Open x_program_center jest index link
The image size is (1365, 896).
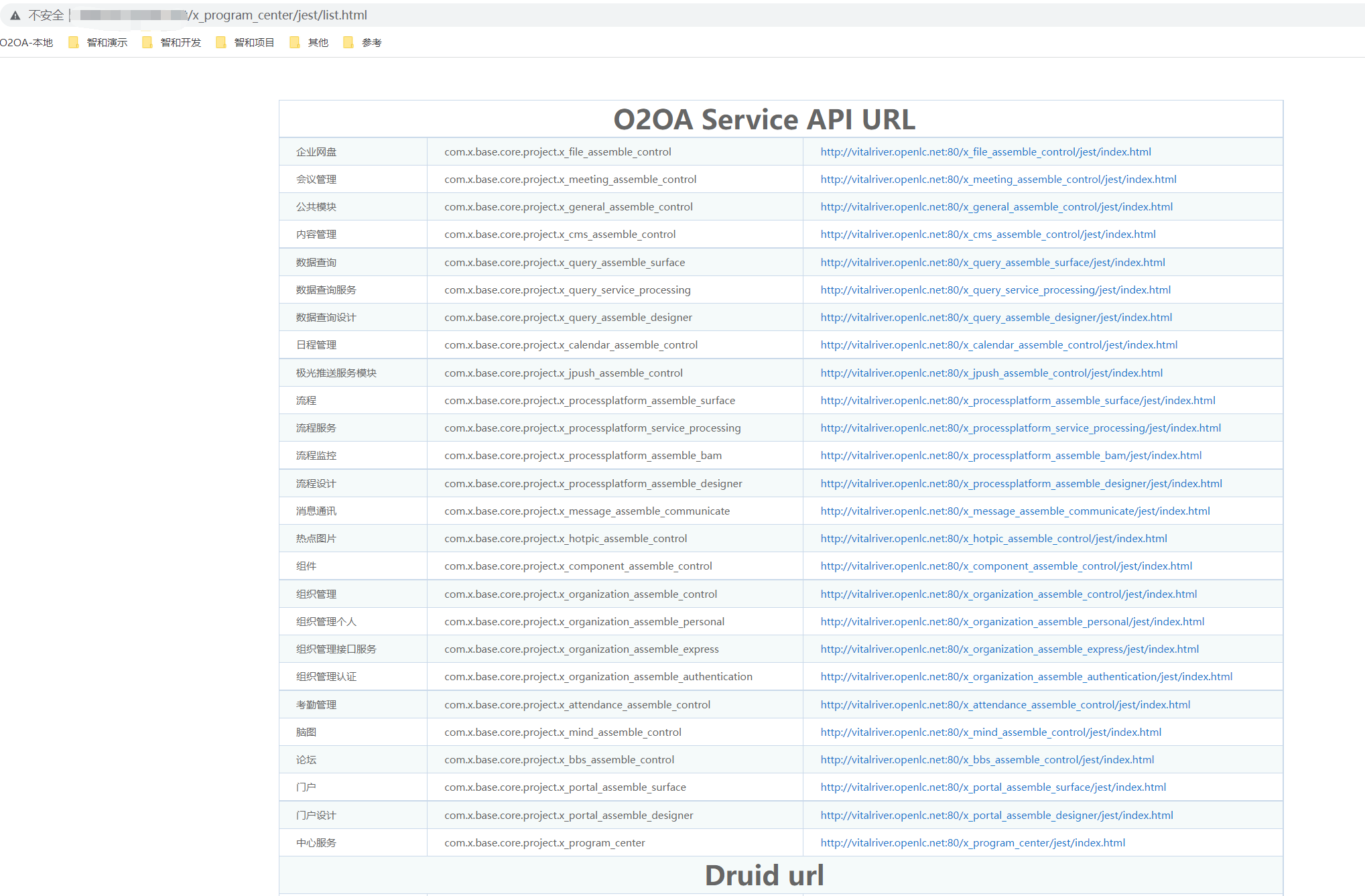click(x=972, y=843)
